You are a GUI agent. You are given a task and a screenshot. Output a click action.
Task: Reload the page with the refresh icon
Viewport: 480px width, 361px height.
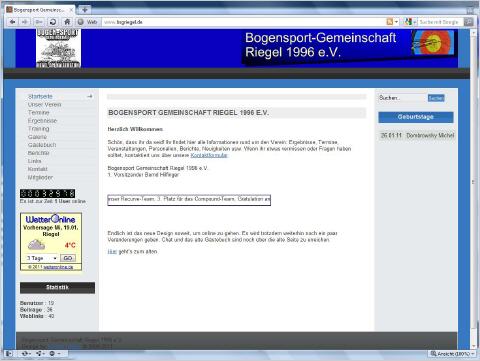point(53,22)
